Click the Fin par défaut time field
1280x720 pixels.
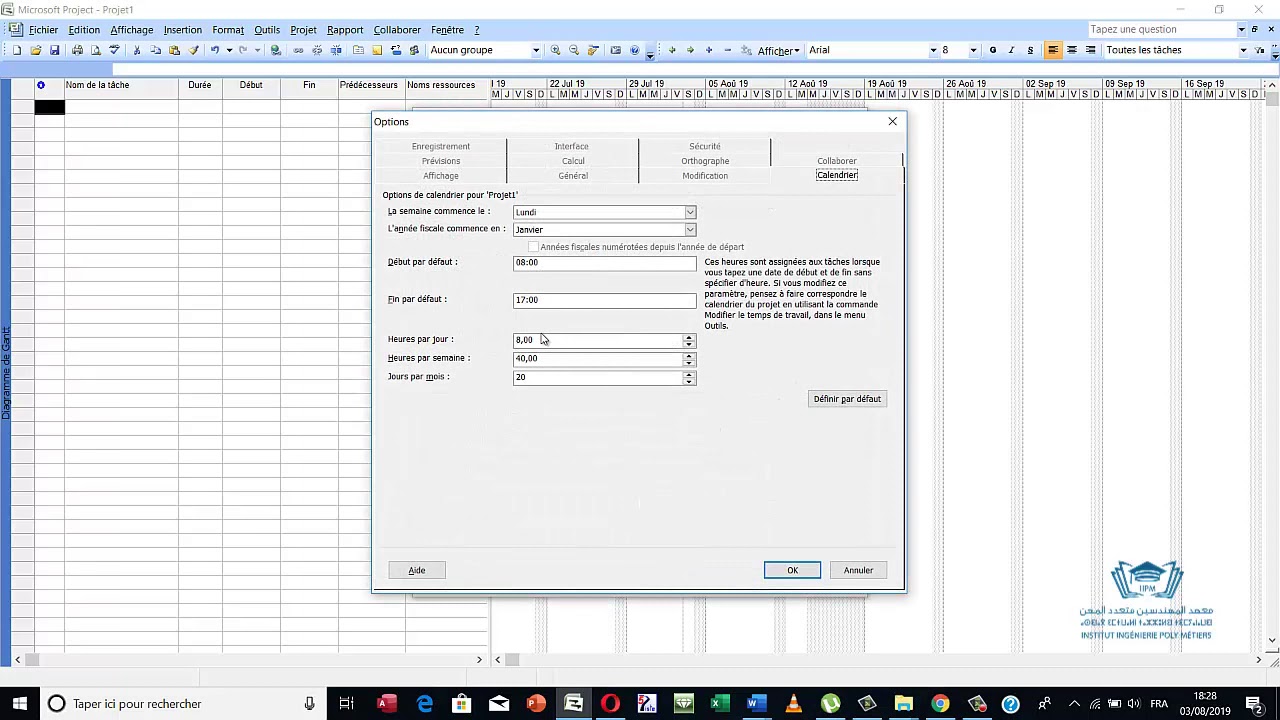coord(604,300)
